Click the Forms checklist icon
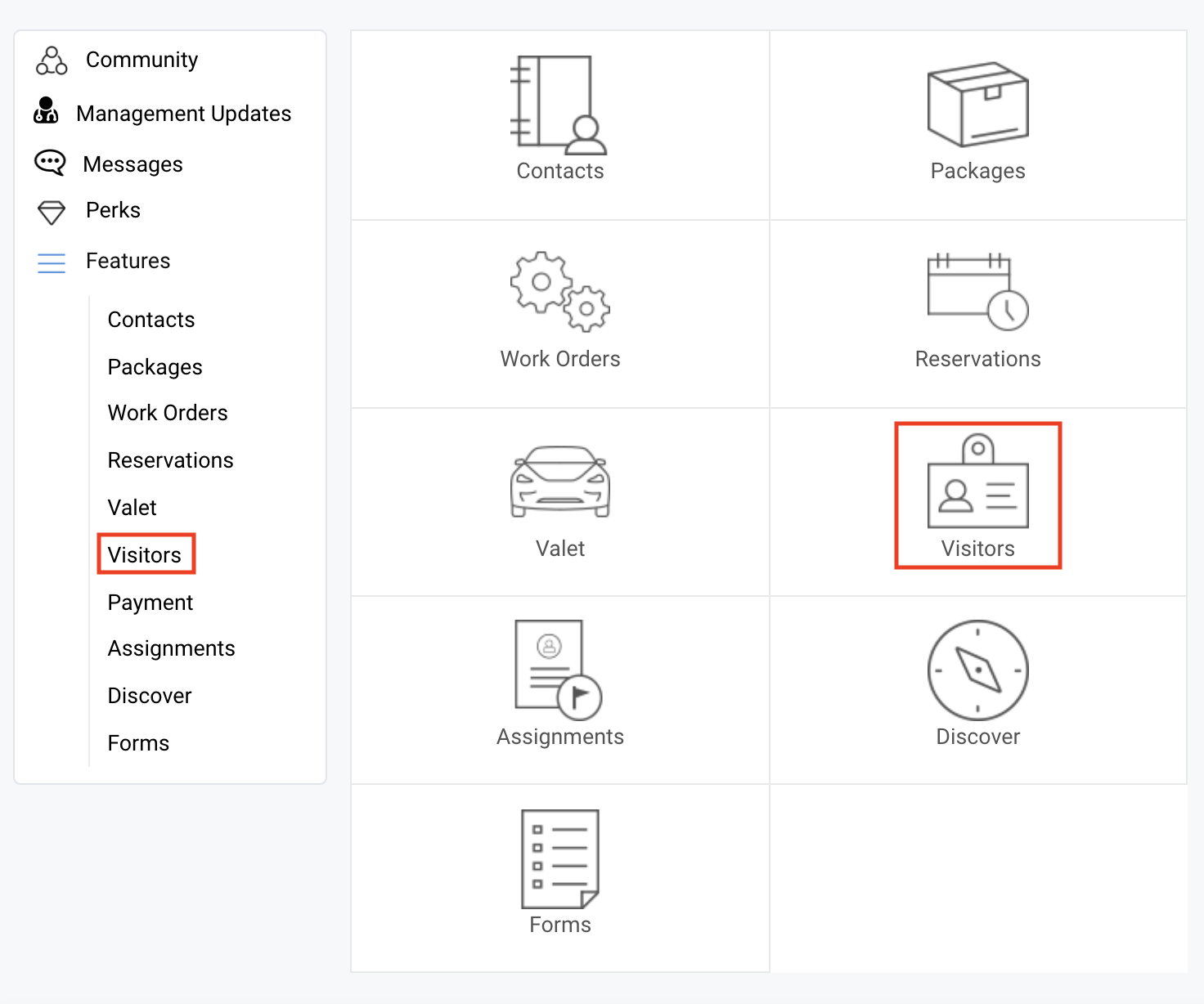 pos(559,858)
